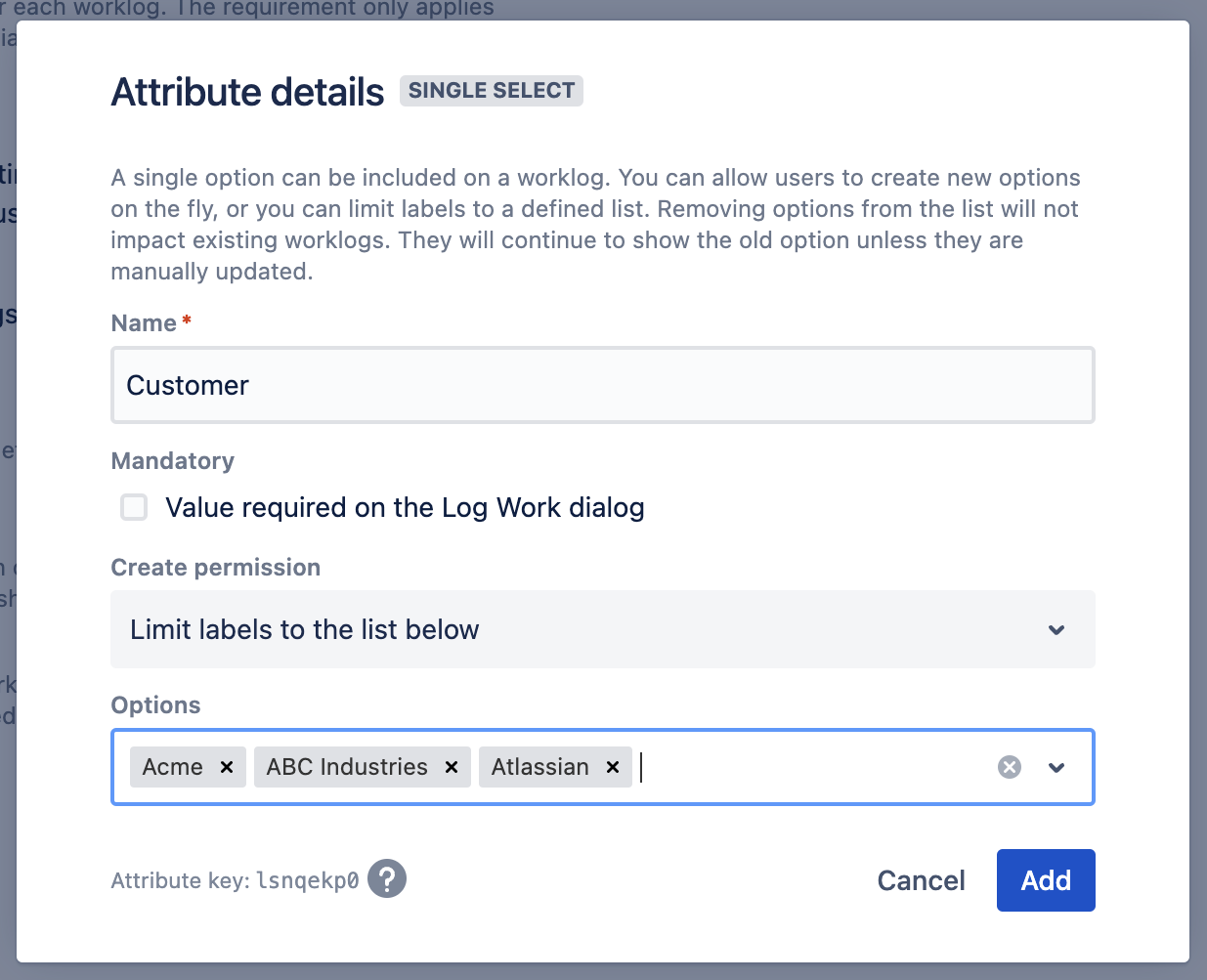This screenshot has height=980, width=1207.
Task: Select the Acme tag label
Action: click(x=173, y=767)
